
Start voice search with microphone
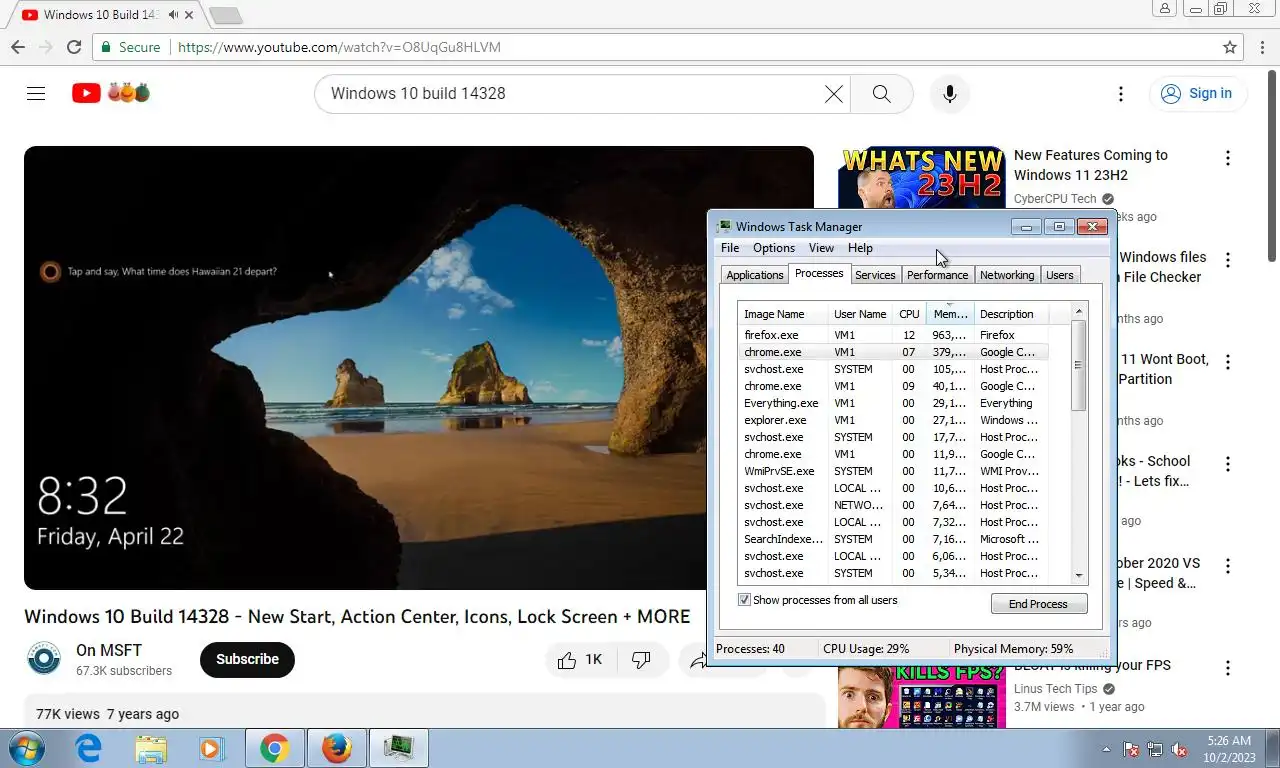(x=949, y=93)
